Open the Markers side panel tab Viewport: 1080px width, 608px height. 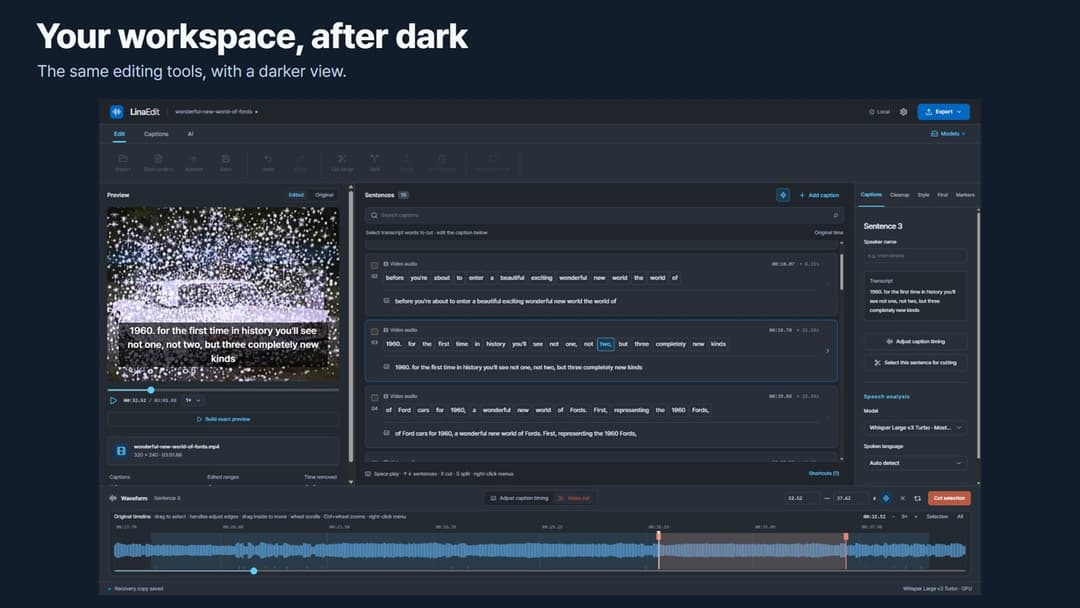pos(965,195)
